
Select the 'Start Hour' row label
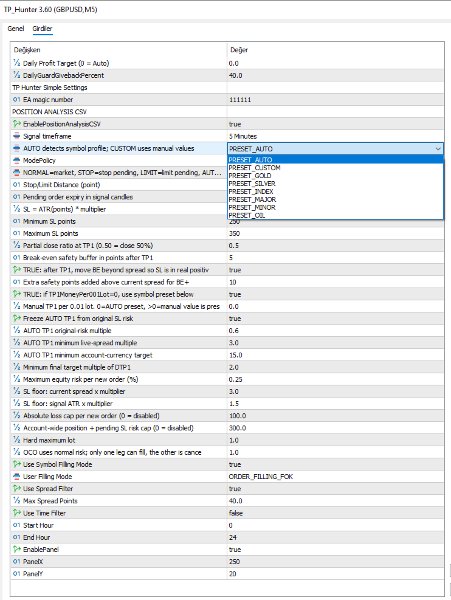pos(38,525)
